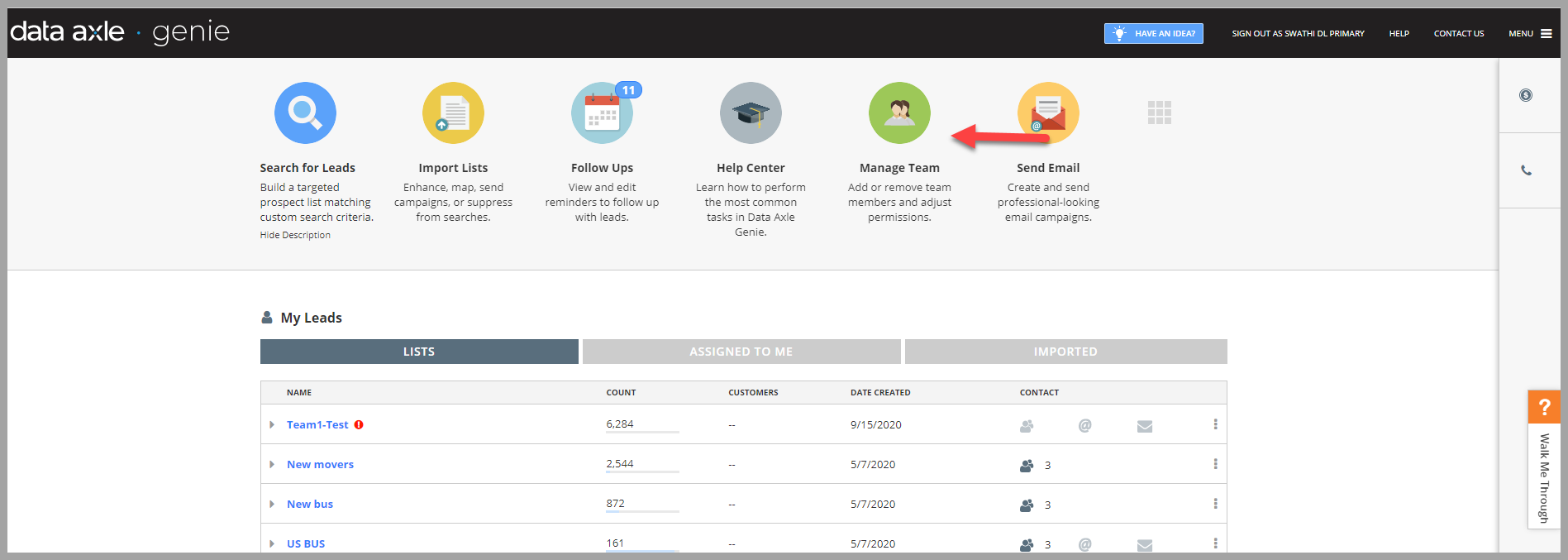Click the US BUS @ email icon
The height and width of the screenshot is (560, 1568).
1085,544
